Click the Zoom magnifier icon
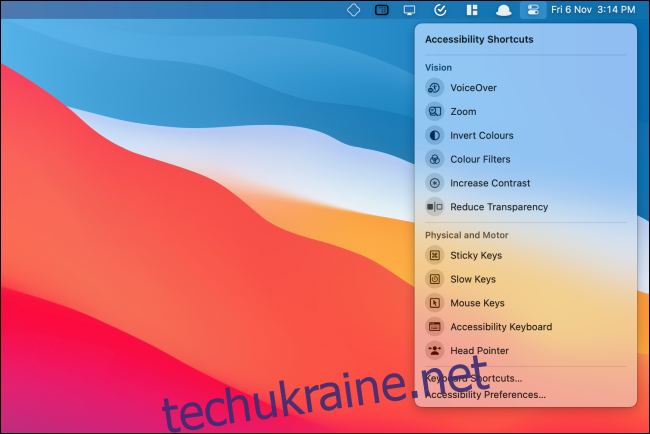Screen dimensions: 650x434 434,112
